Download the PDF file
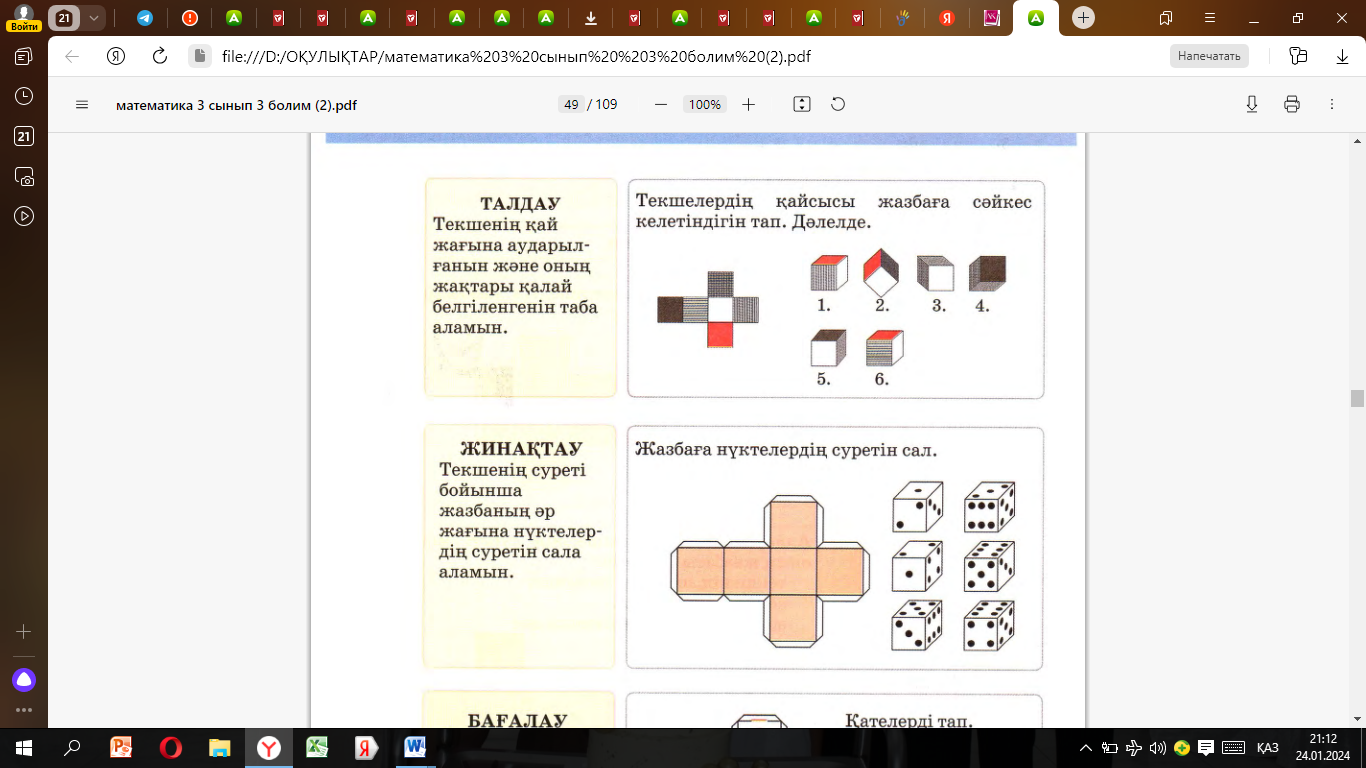Image resolution: width=1366 pixels, height=768 pixels. [1252, 104]
